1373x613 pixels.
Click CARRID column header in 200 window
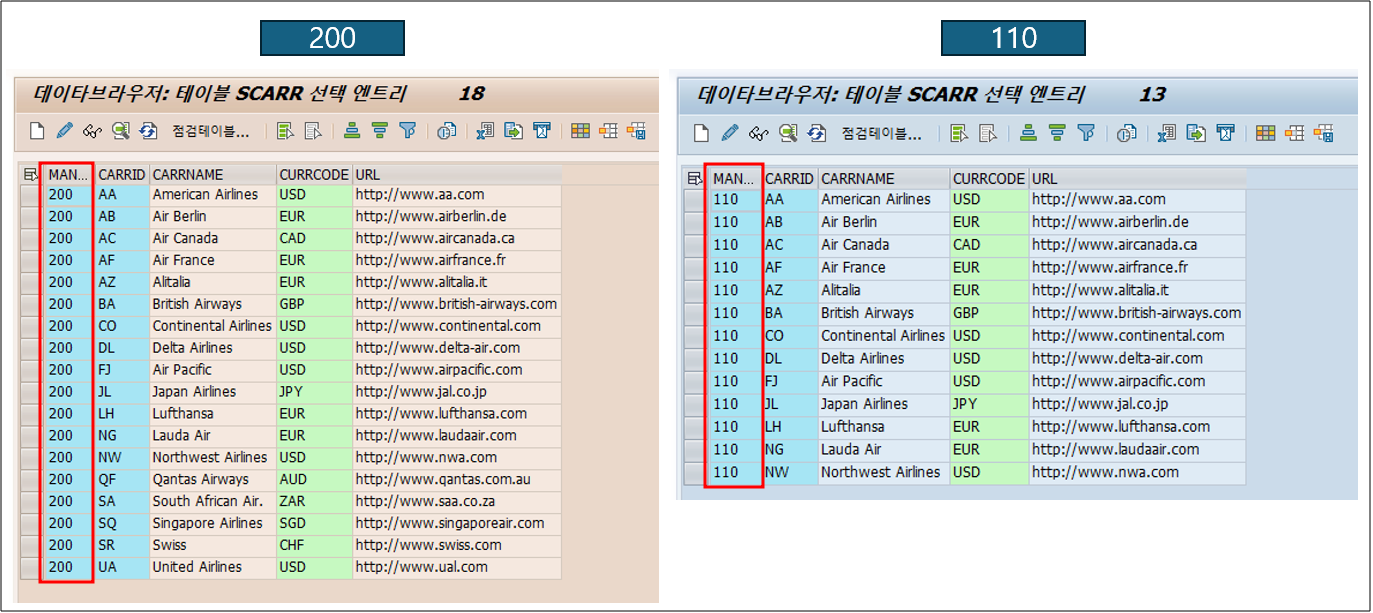click(x=122, y=174)
